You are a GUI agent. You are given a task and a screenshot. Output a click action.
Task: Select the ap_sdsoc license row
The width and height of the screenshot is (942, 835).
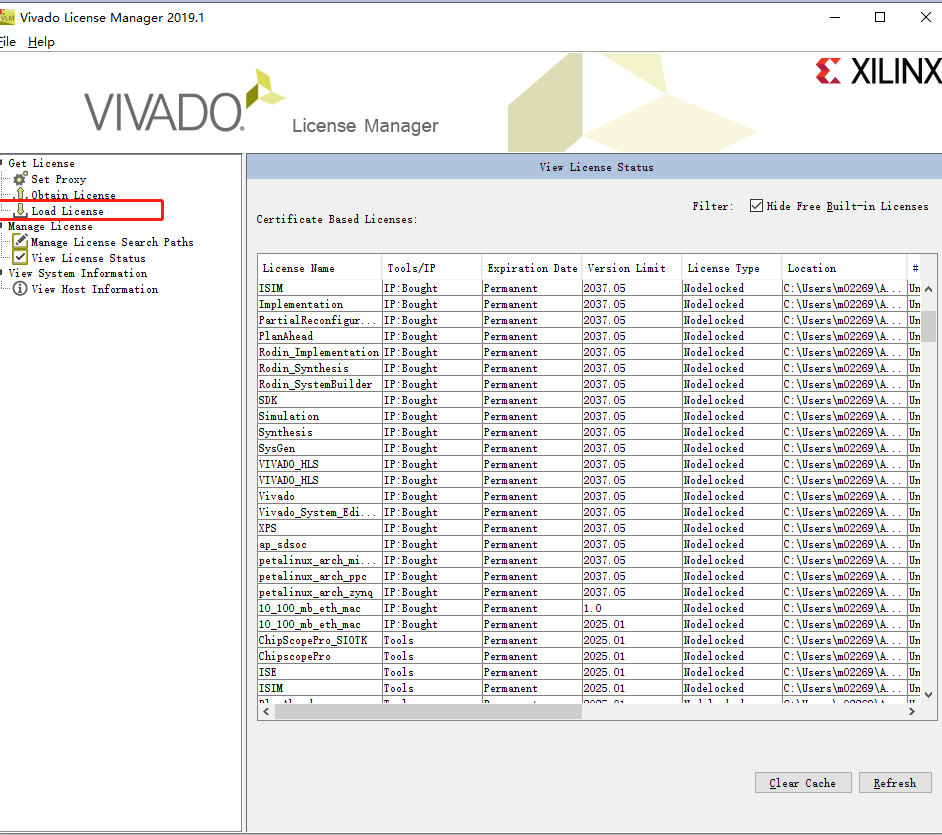[589, 544]
